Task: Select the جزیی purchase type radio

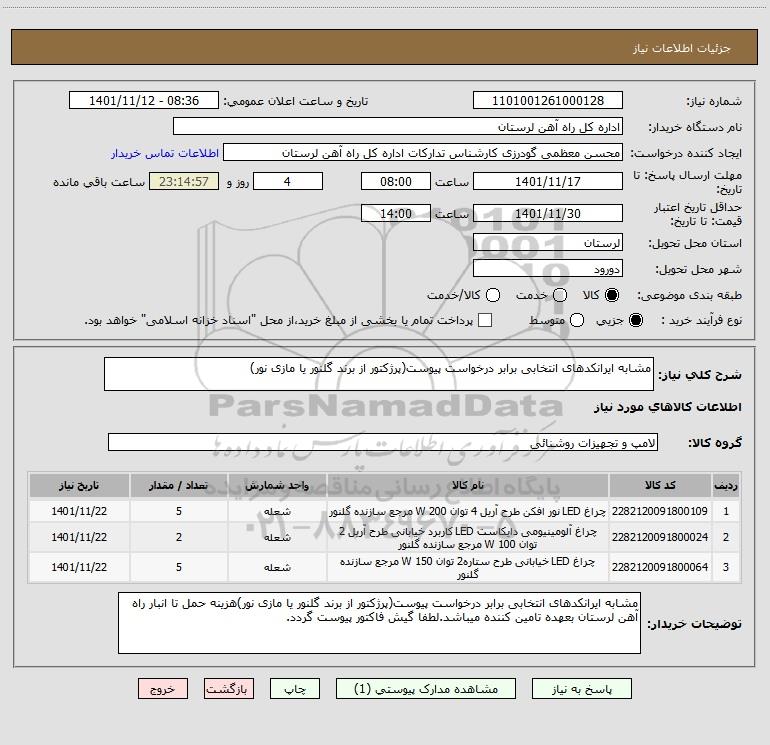Action: [x=635, y=320]
